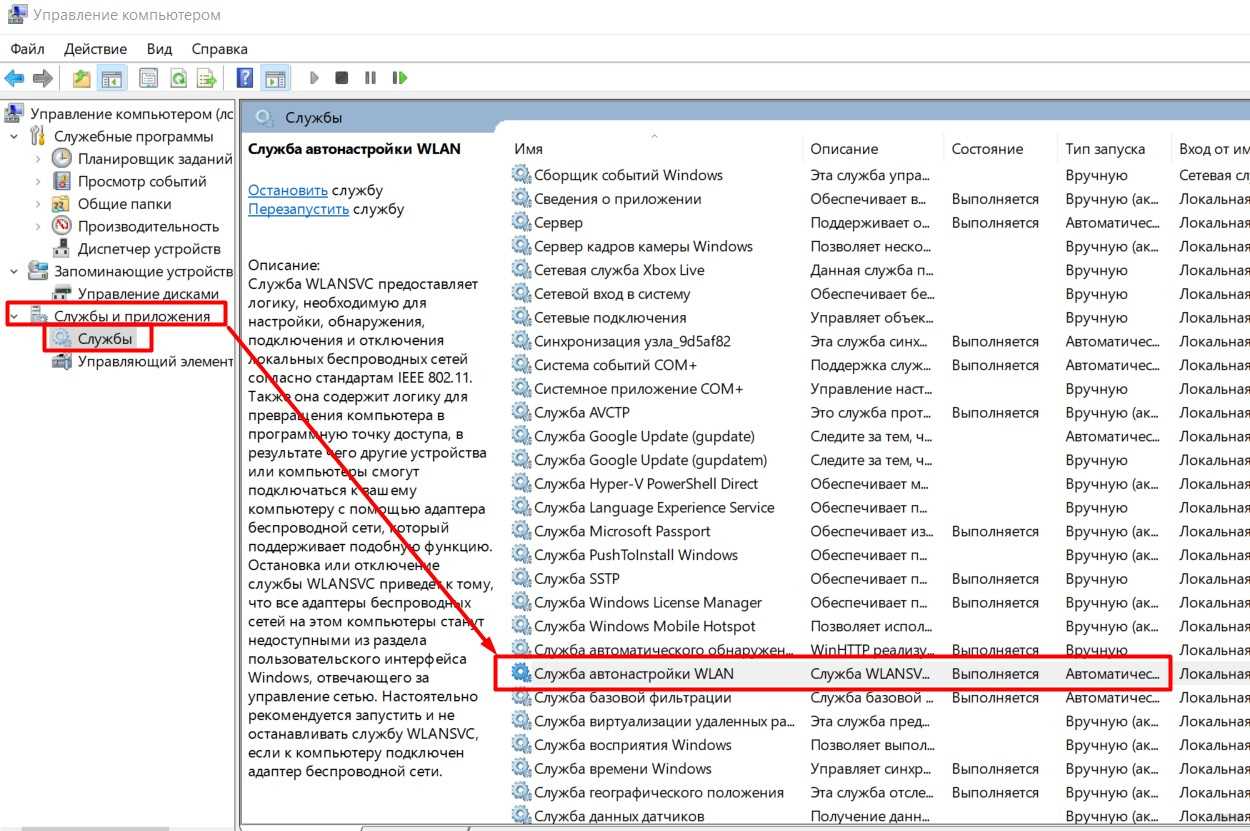Click the Pause service toolbar icon
This screenshot has width=1250, height=831.
point(371,78)
